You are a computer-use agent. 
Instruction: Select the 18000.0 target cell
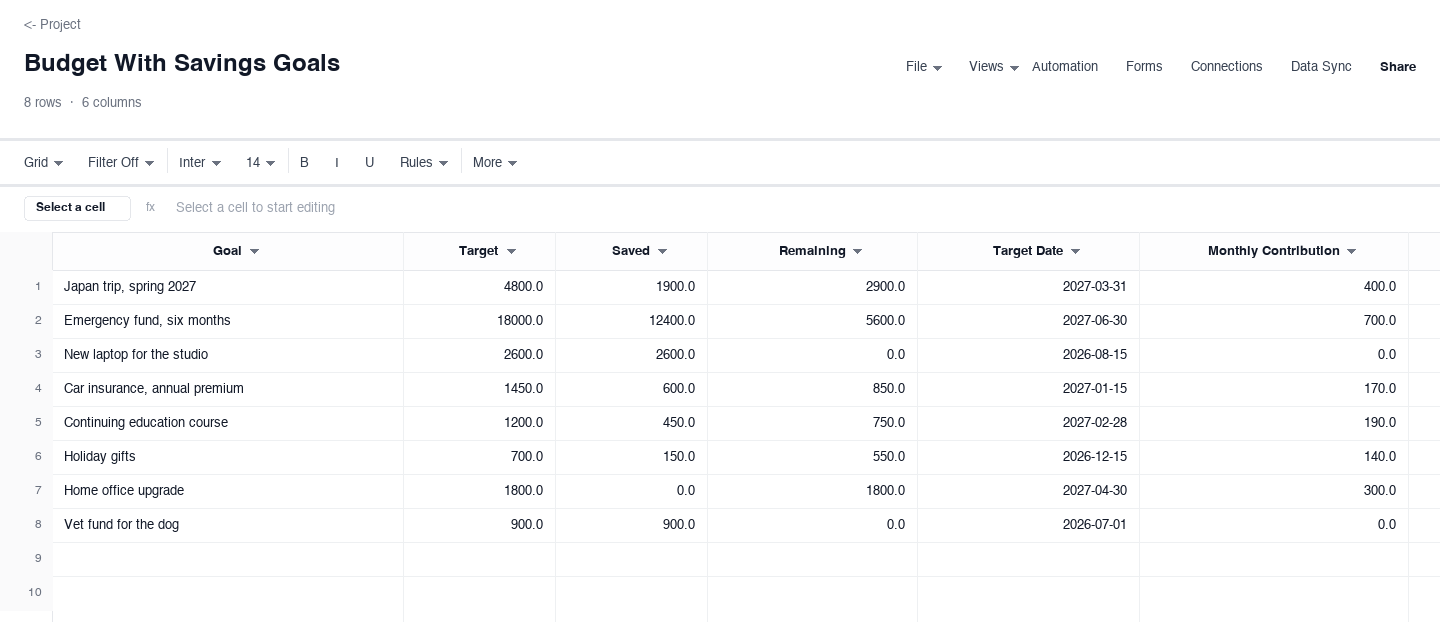[480, 321]
